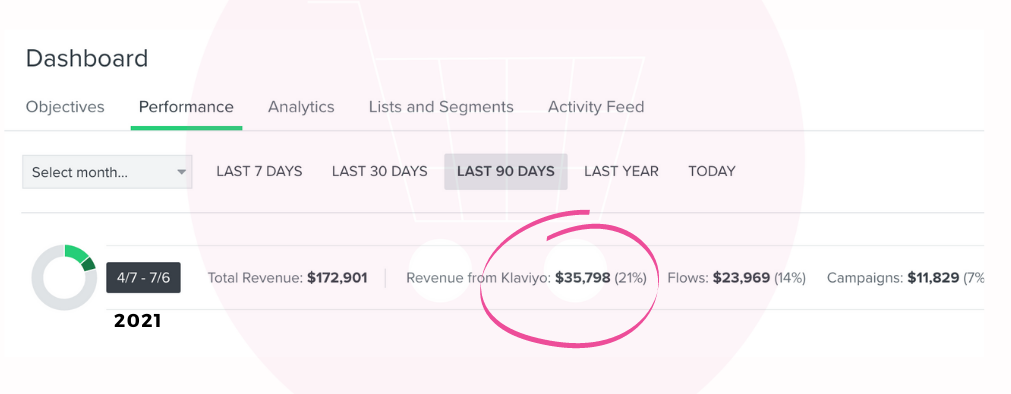Choose the LAST YEAR range

coord(622,172)
